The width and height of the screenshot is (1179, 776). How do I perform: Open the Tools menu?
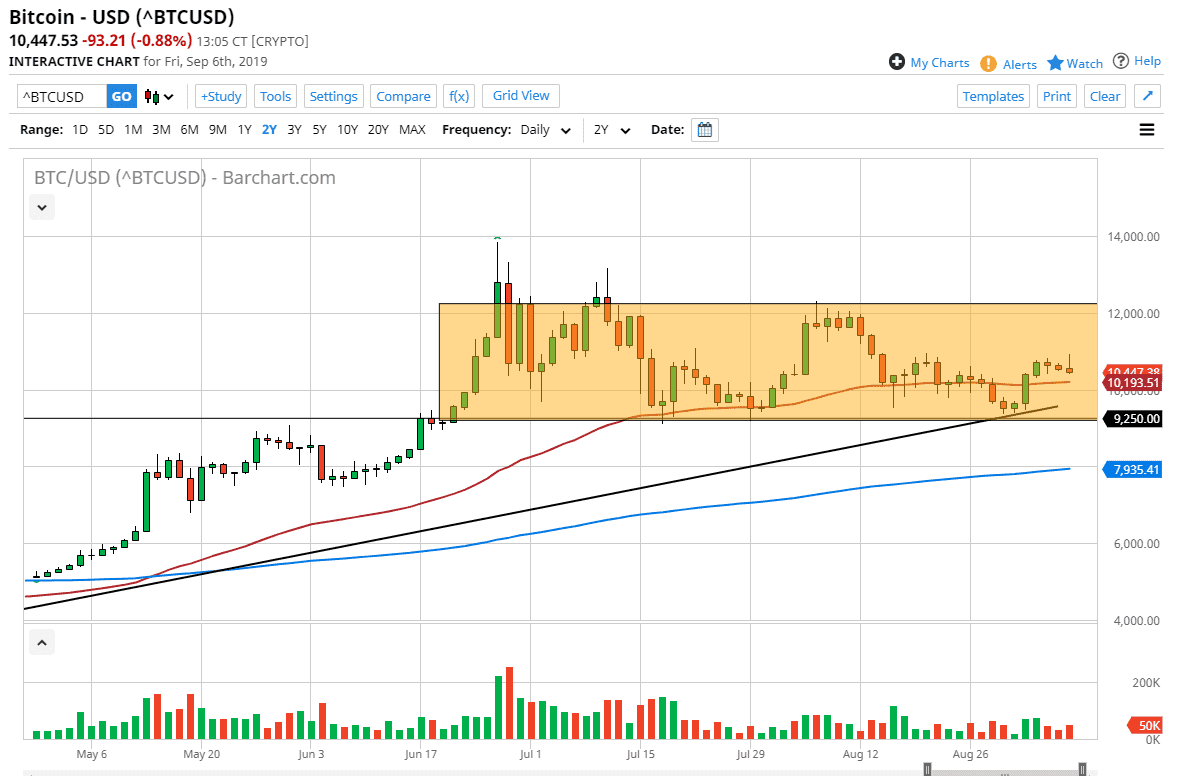pyautogui.click(x=275, y=96)
